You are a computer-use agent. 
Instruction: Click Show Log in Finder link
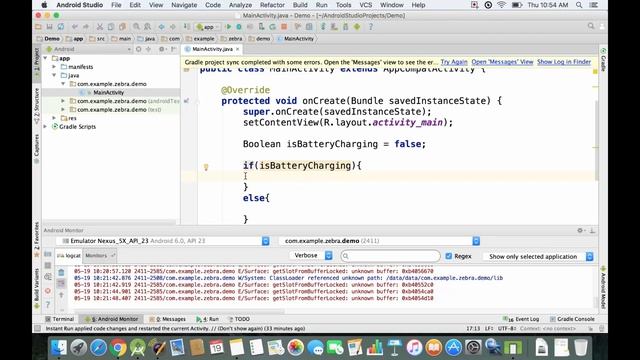[x=564, y=62]
